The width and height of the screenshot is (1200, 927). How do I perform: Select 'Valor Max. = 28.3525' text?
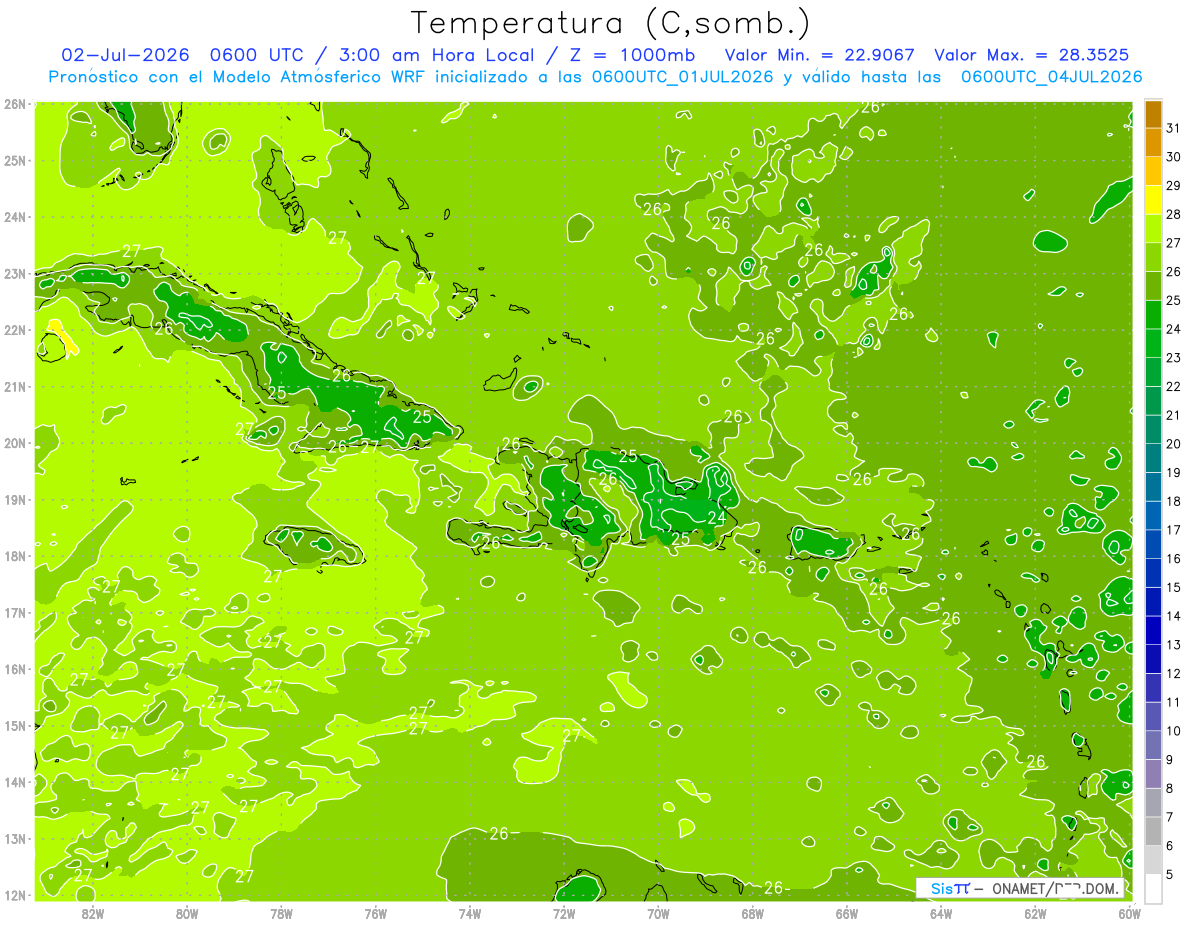coord(1033,54)
